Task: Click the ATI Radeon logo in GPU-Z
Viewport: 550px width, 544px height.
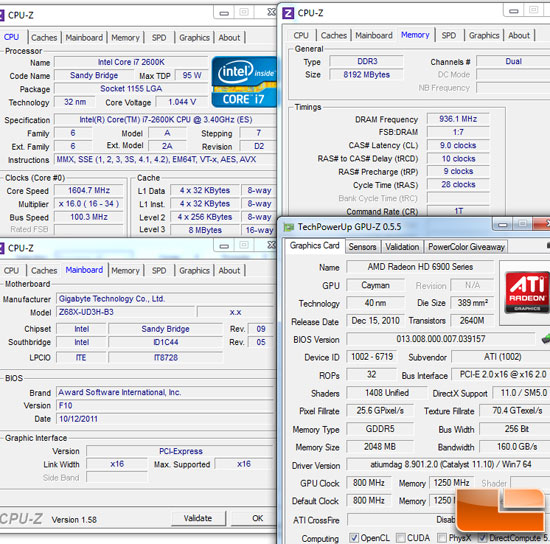Action: (527, 293)
